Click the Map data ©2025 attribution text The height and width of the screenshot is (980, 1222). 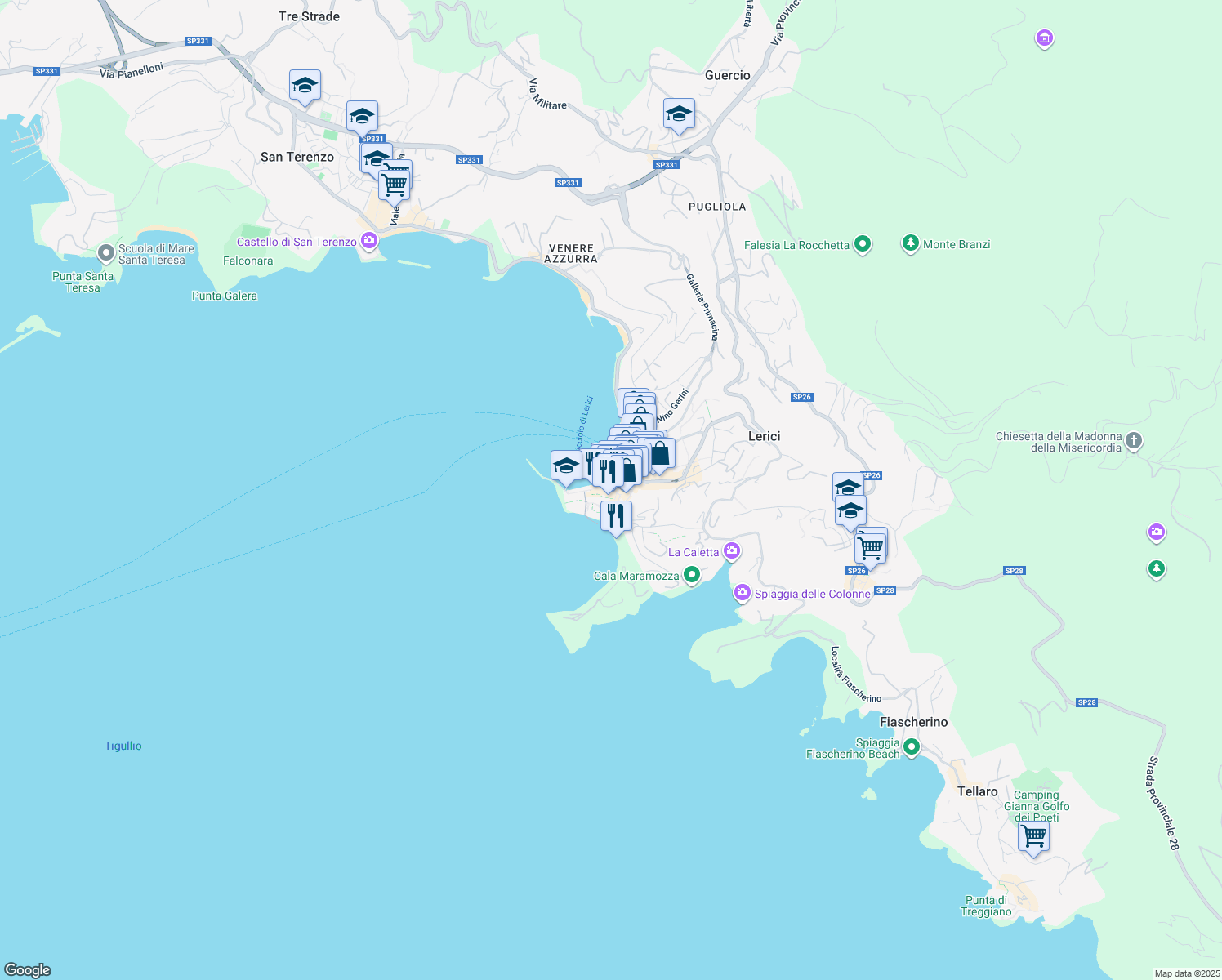[1187, 973]
